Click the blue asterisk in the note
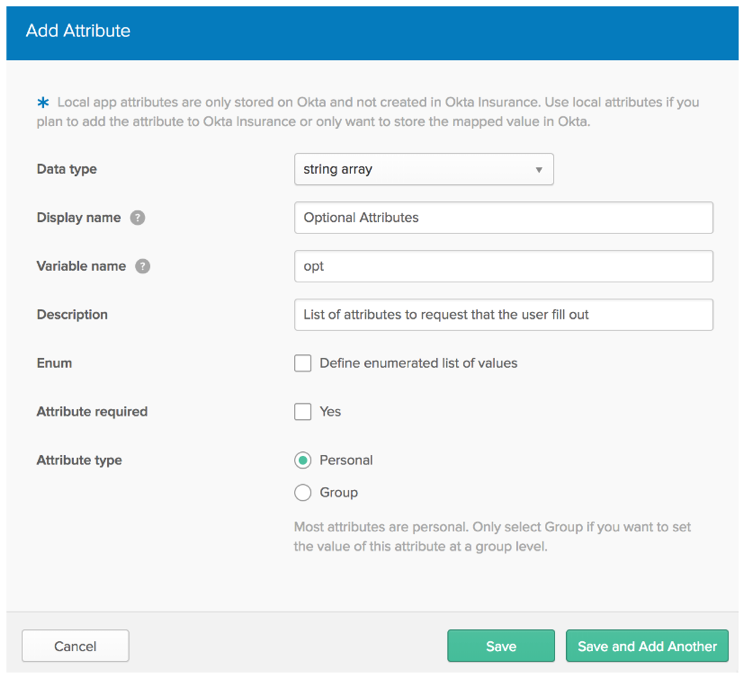Screen dimensions: 744x679 pos(43,104)
